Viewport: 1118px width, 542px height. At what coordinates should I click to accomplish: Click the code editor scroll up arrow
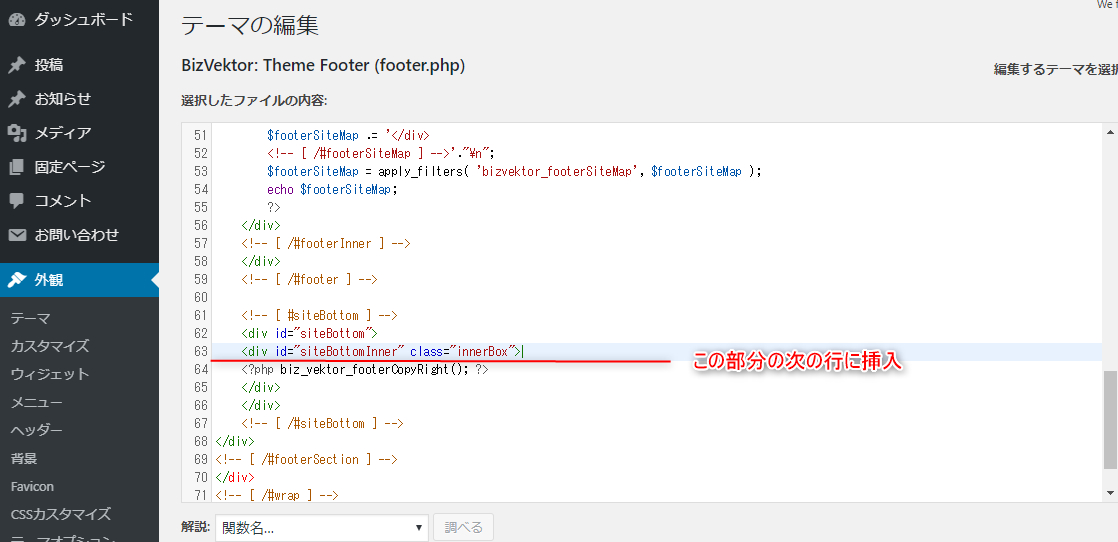tap(1109, 133)
